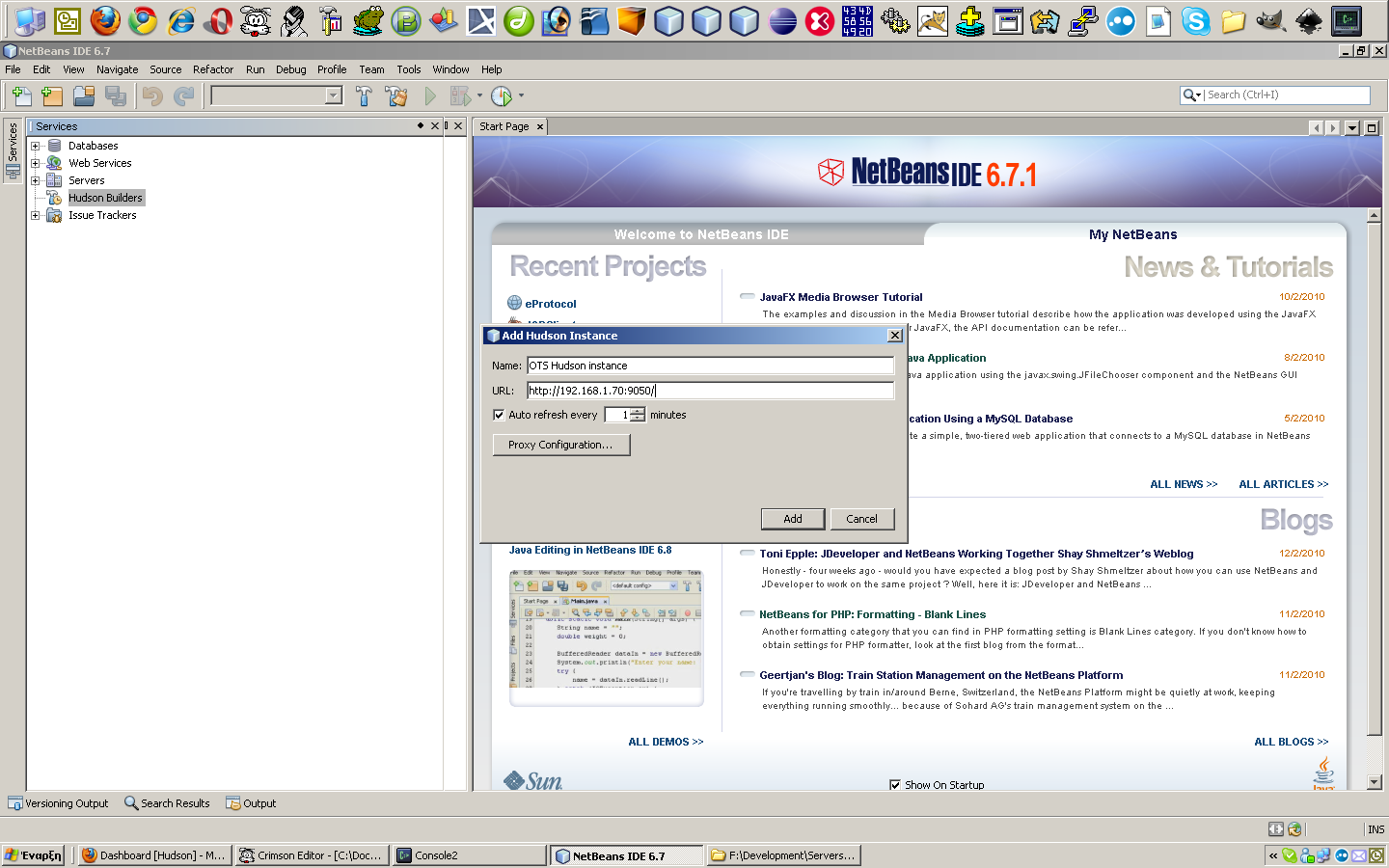Open the Refactor menu
The image size is (1389, 868).
tap(213, 69)
